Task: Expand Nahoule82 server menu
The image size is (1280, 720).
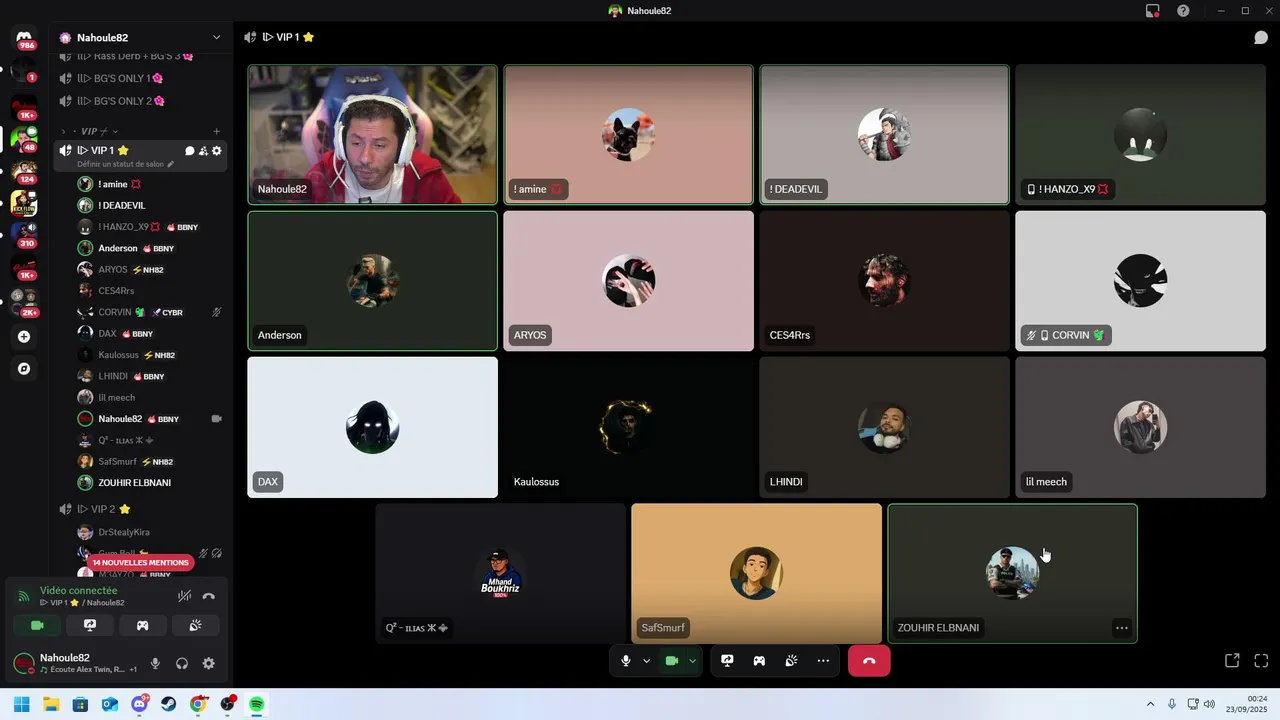Action: point(216,37)
